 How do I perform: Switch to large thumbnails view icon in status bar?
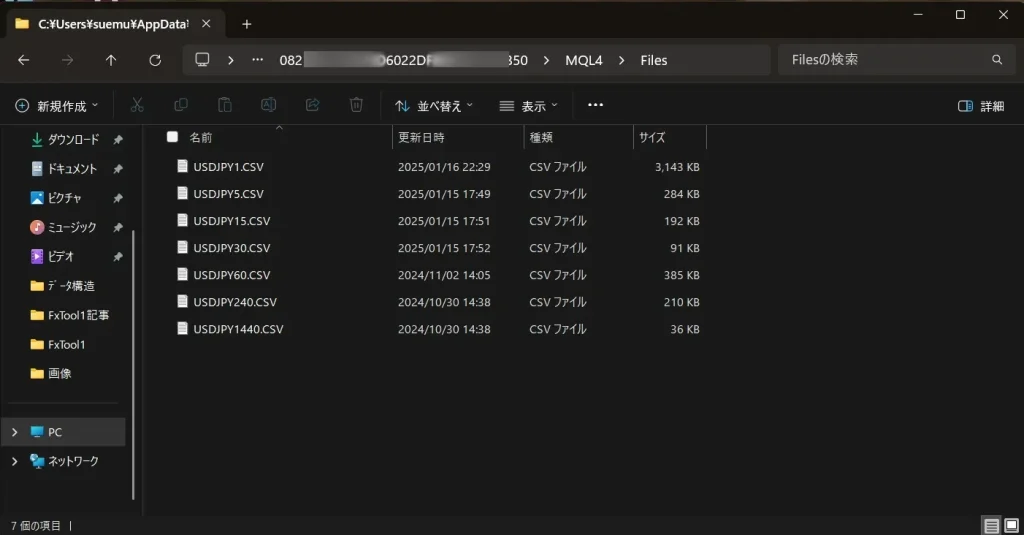coord(1012,525)
